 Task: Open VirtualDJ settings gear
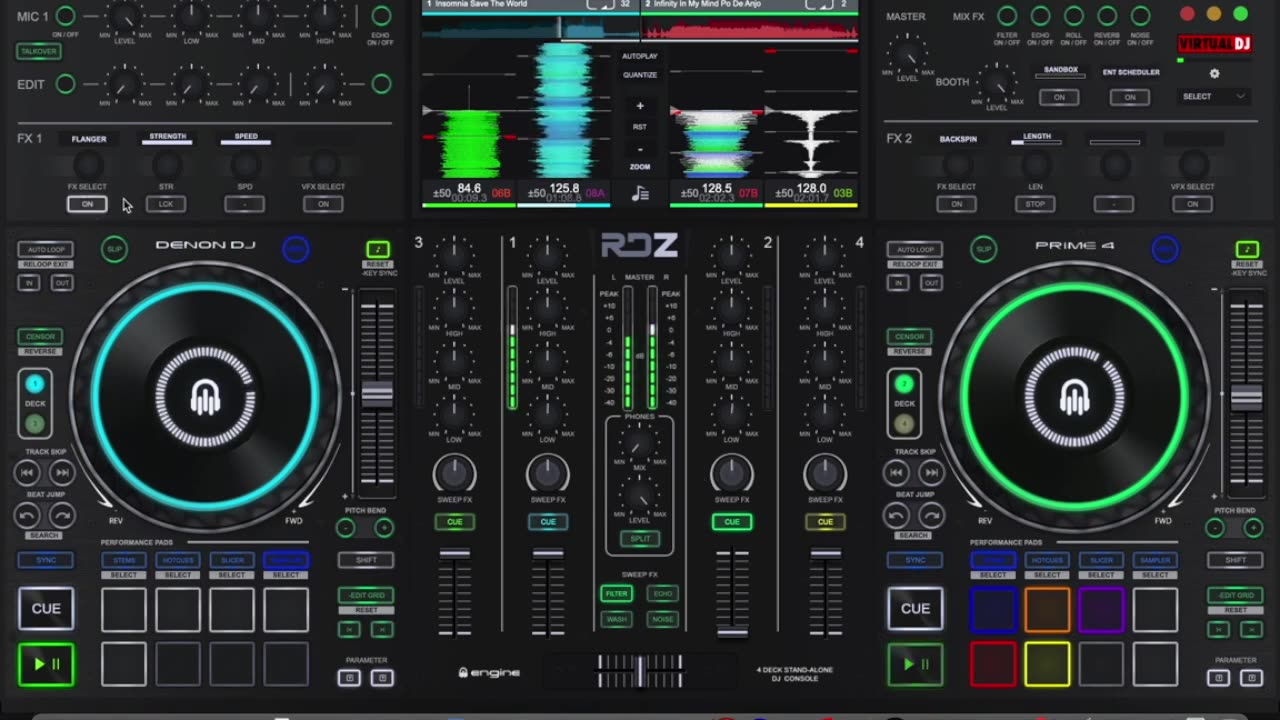tap(1215, 73)
